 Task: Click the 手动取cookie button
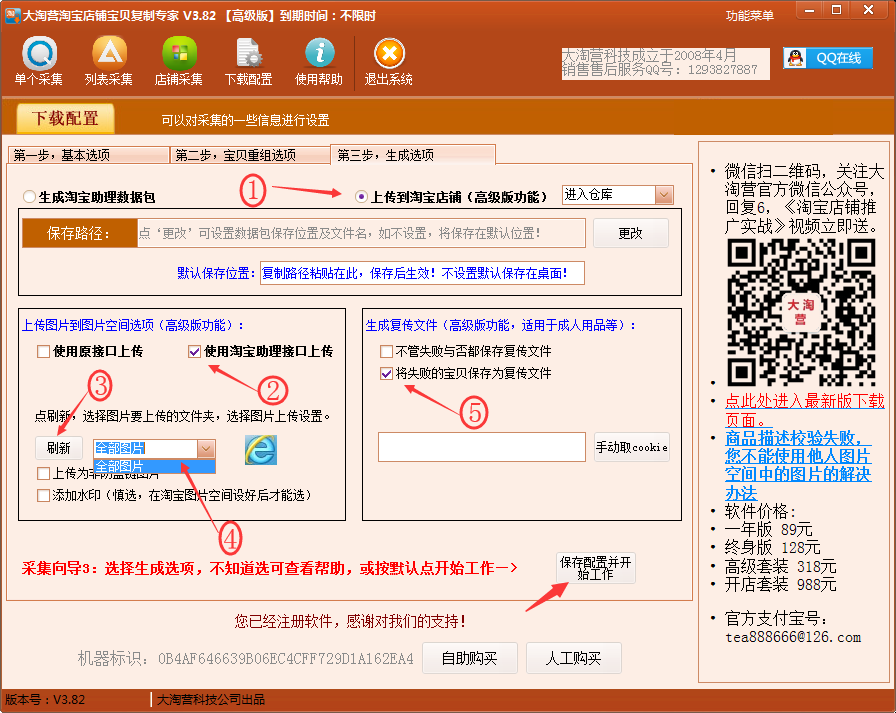tap(632, 447)
